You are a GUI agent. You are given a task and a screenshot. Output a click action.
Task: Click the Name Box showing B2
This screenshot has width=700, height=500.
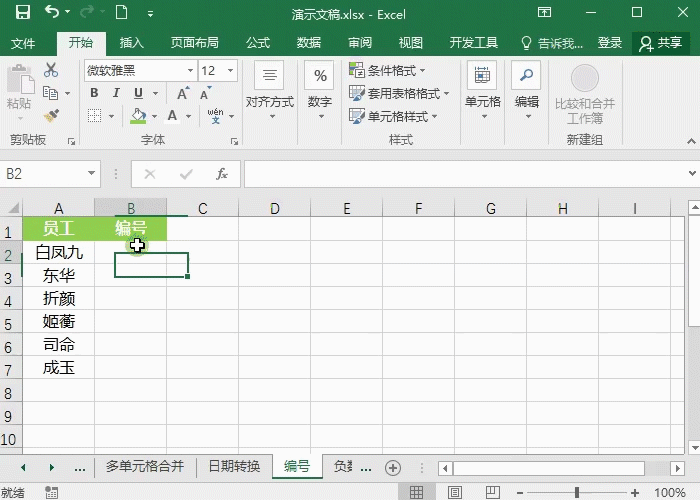point(43,174)
